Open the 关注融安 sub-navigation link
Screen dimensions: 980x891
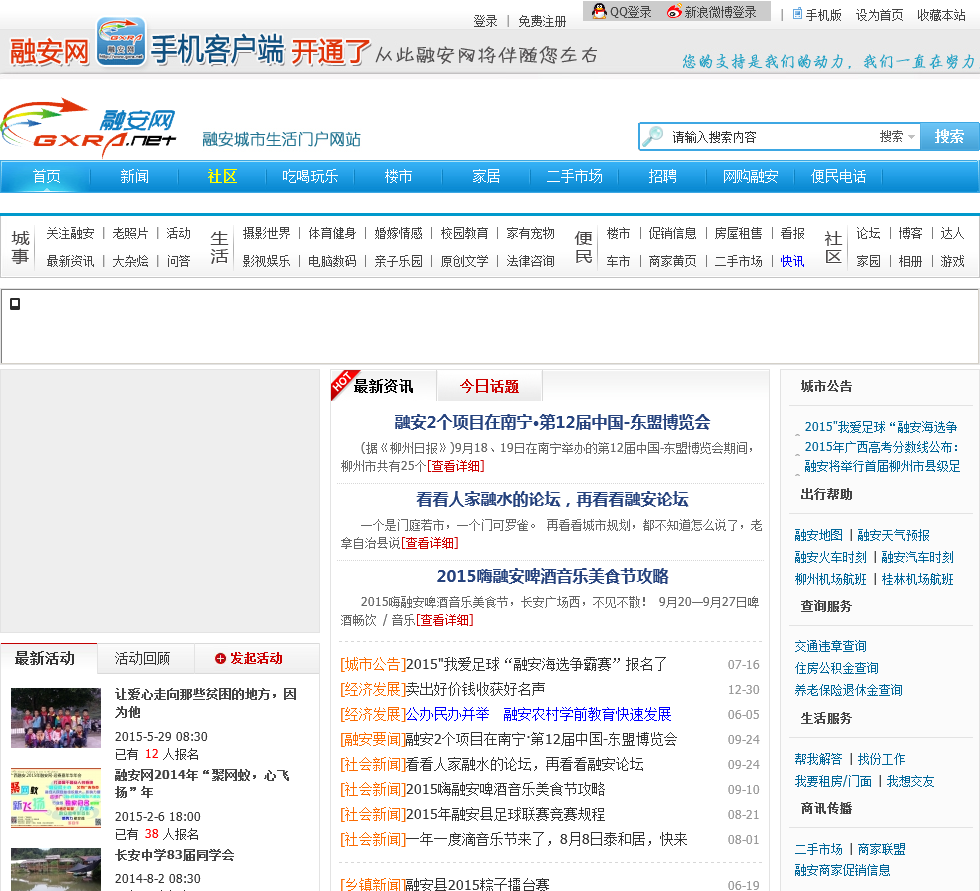tap(70, 234)
